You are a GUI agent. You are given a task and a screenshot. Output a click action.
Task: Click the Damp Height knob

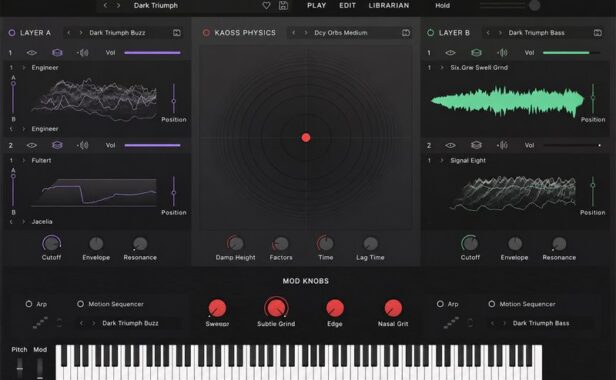tap(236, 244)
